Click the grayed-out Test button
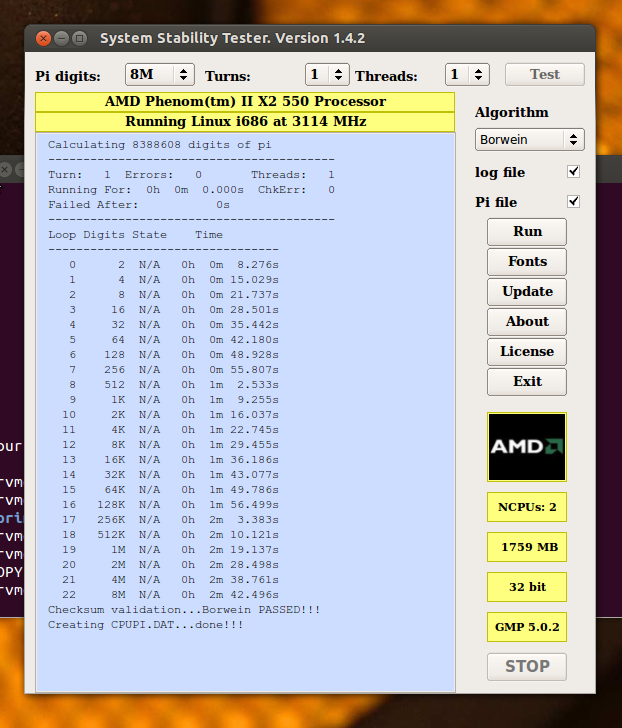The height and width of the screenshot is (728, 622). (x=544, y=74)
